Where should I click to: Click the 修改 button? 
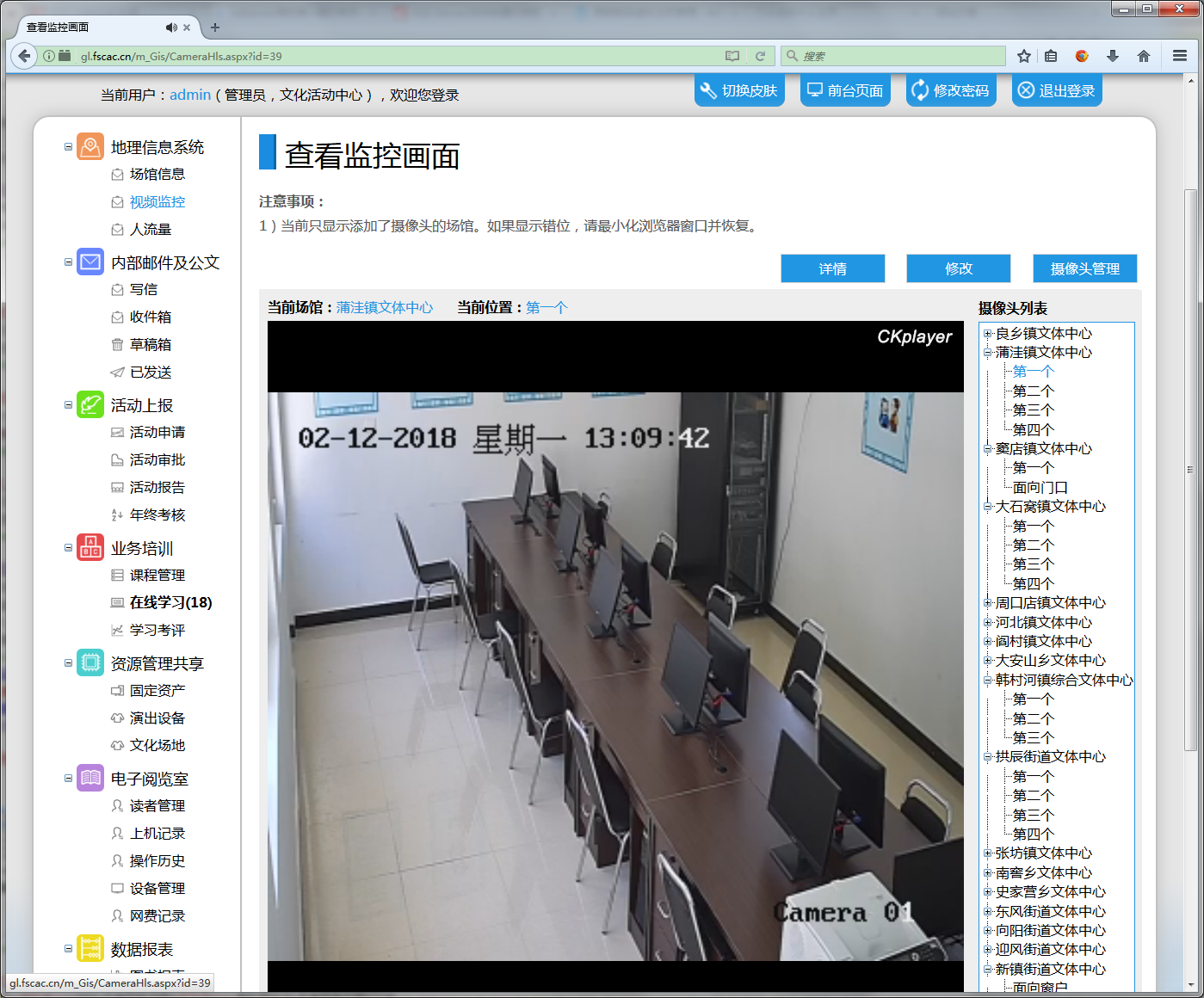pyautogui.click(x=959, y=268)
